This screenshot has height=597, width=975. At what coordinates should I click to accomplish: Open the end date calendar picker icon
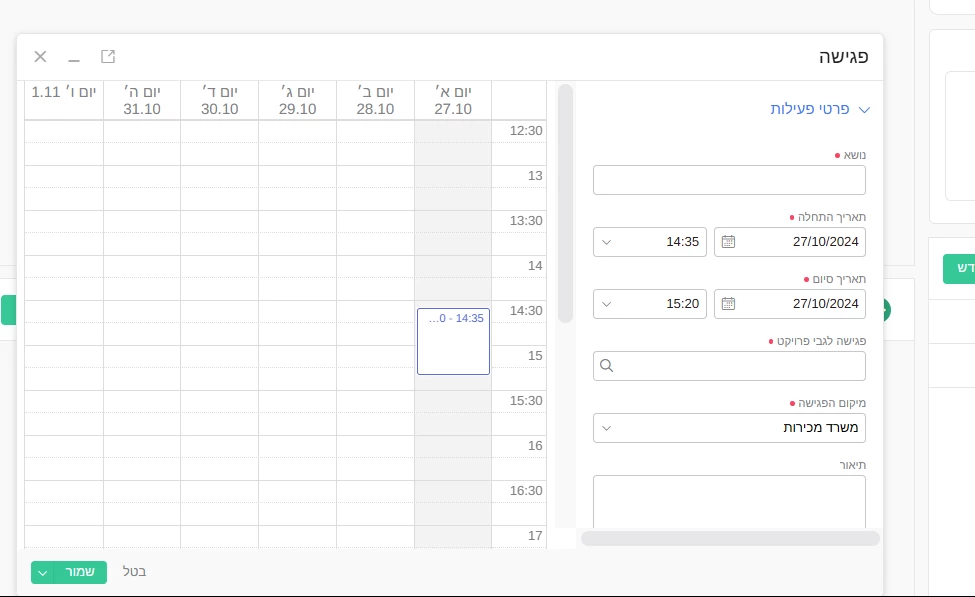pyautogui.click(x=728, y=304)
